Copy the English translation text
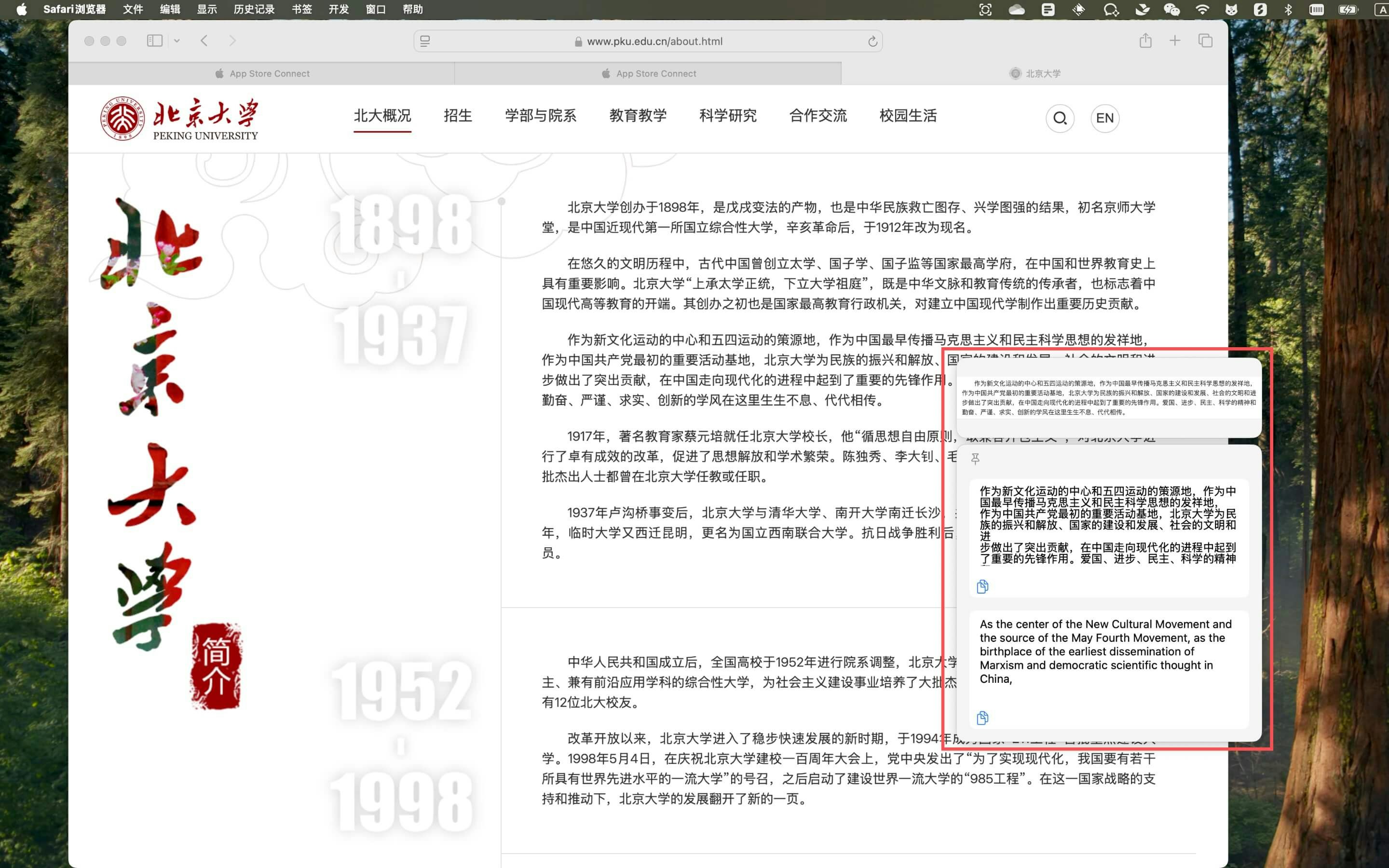Screen dimensions: 1389x868 click(x=982, y=718)
